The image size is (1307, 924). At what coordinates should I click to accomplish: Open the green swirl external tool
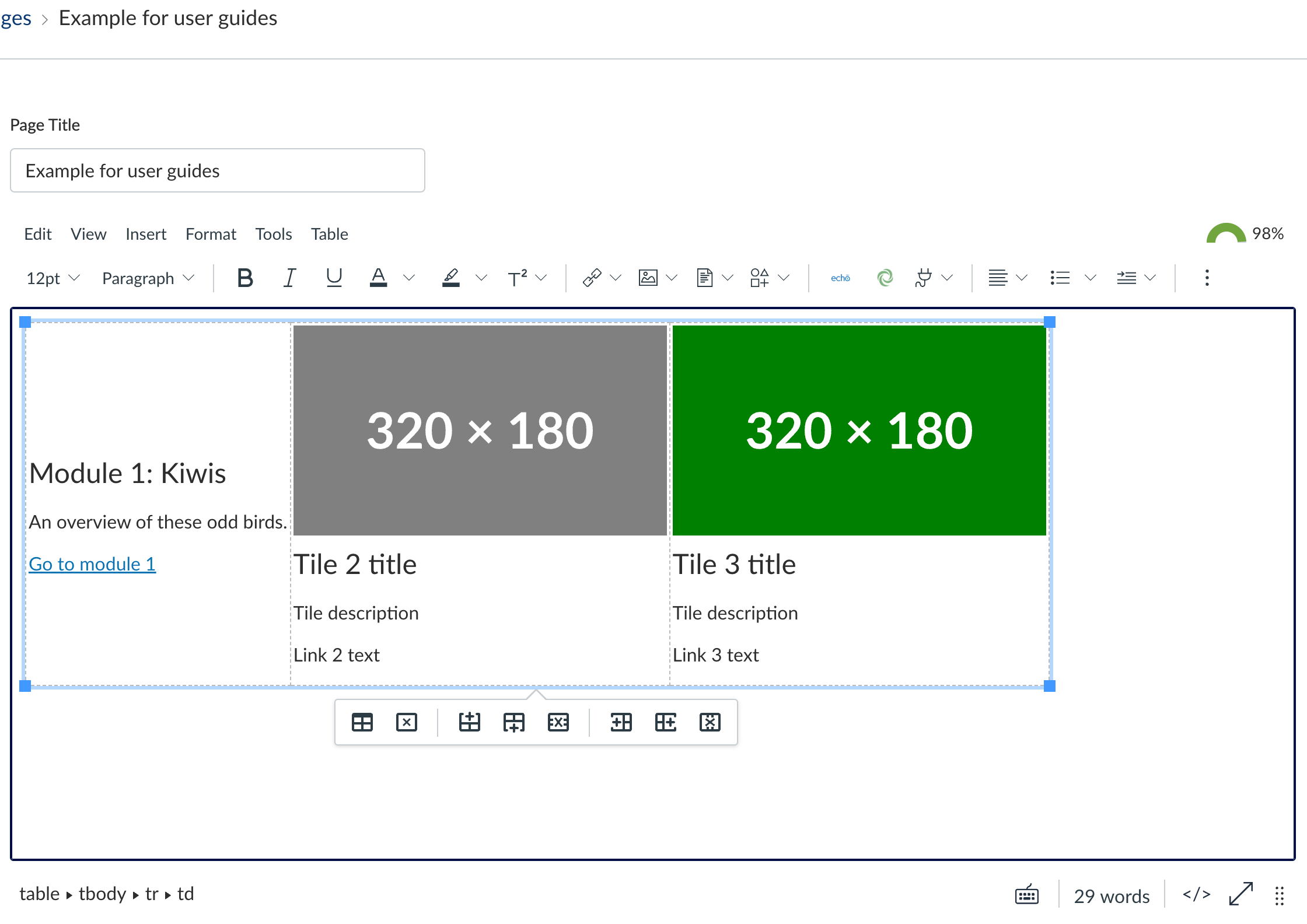click(x=885, y=278)
